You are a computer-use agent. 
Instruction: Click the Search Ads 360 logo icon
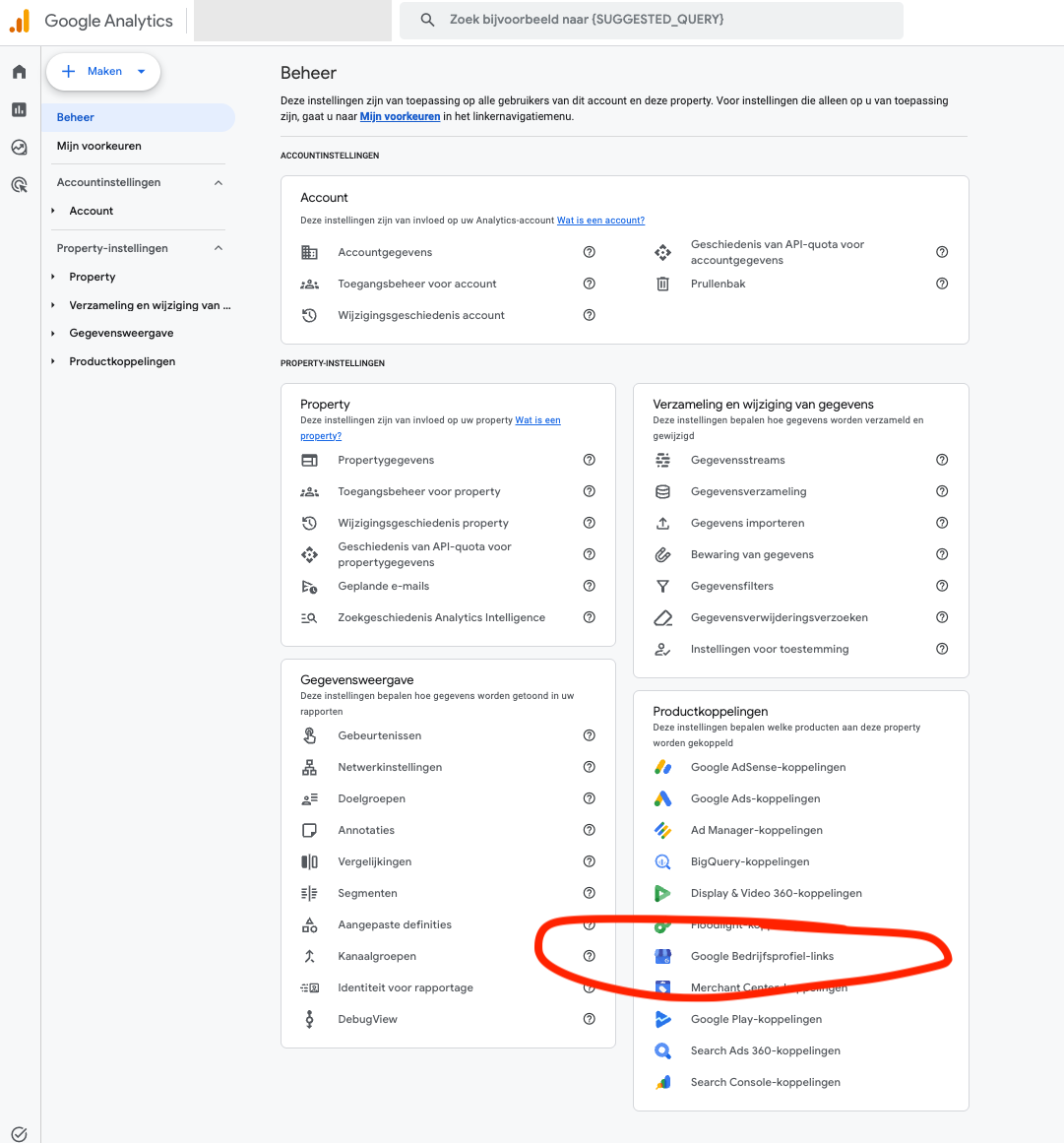coord(662,1050)
